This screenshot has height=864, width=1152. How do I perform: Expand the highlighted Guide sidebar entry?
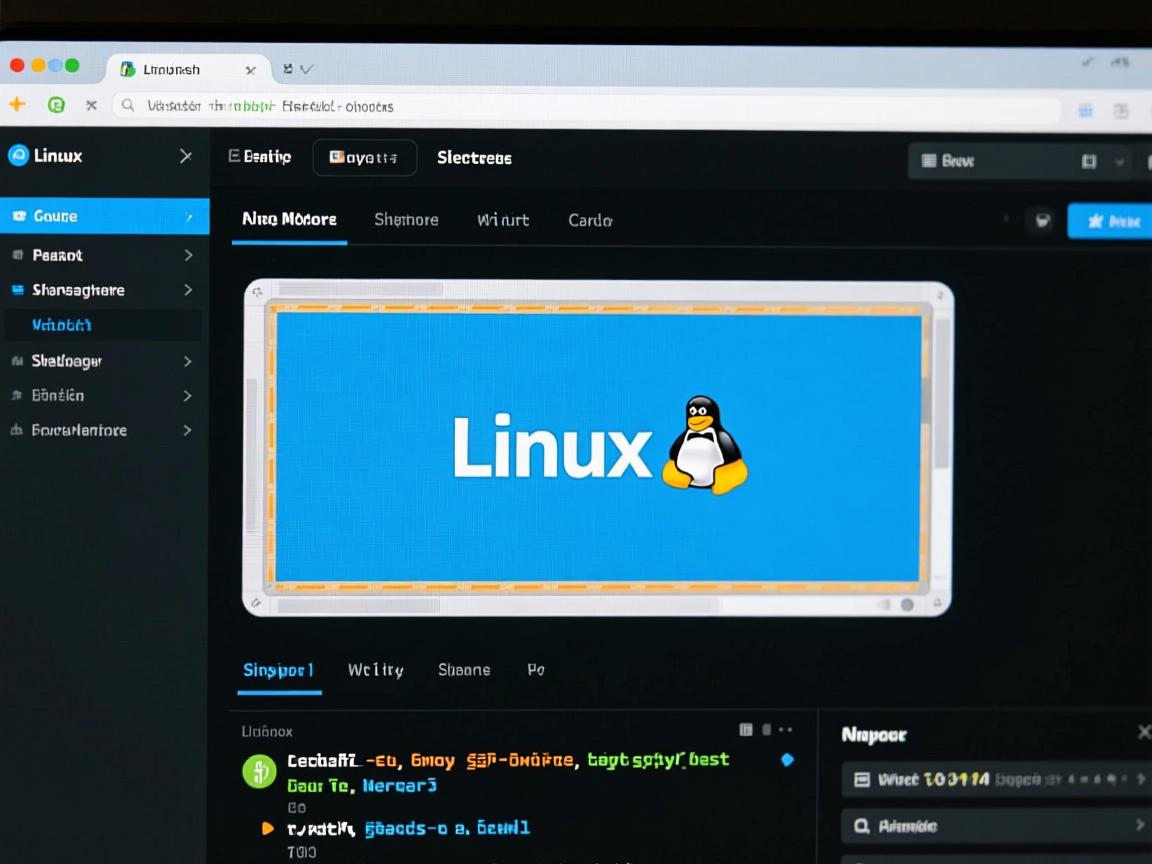tap(186, 216)
